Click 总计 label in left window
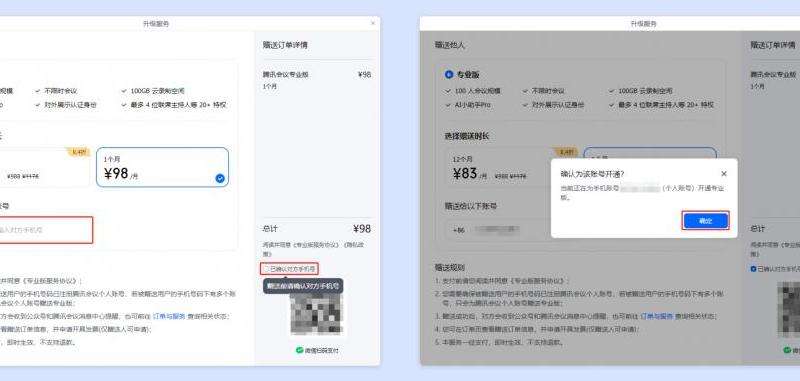This screenshot has height=381, width=800. (270, 229)
